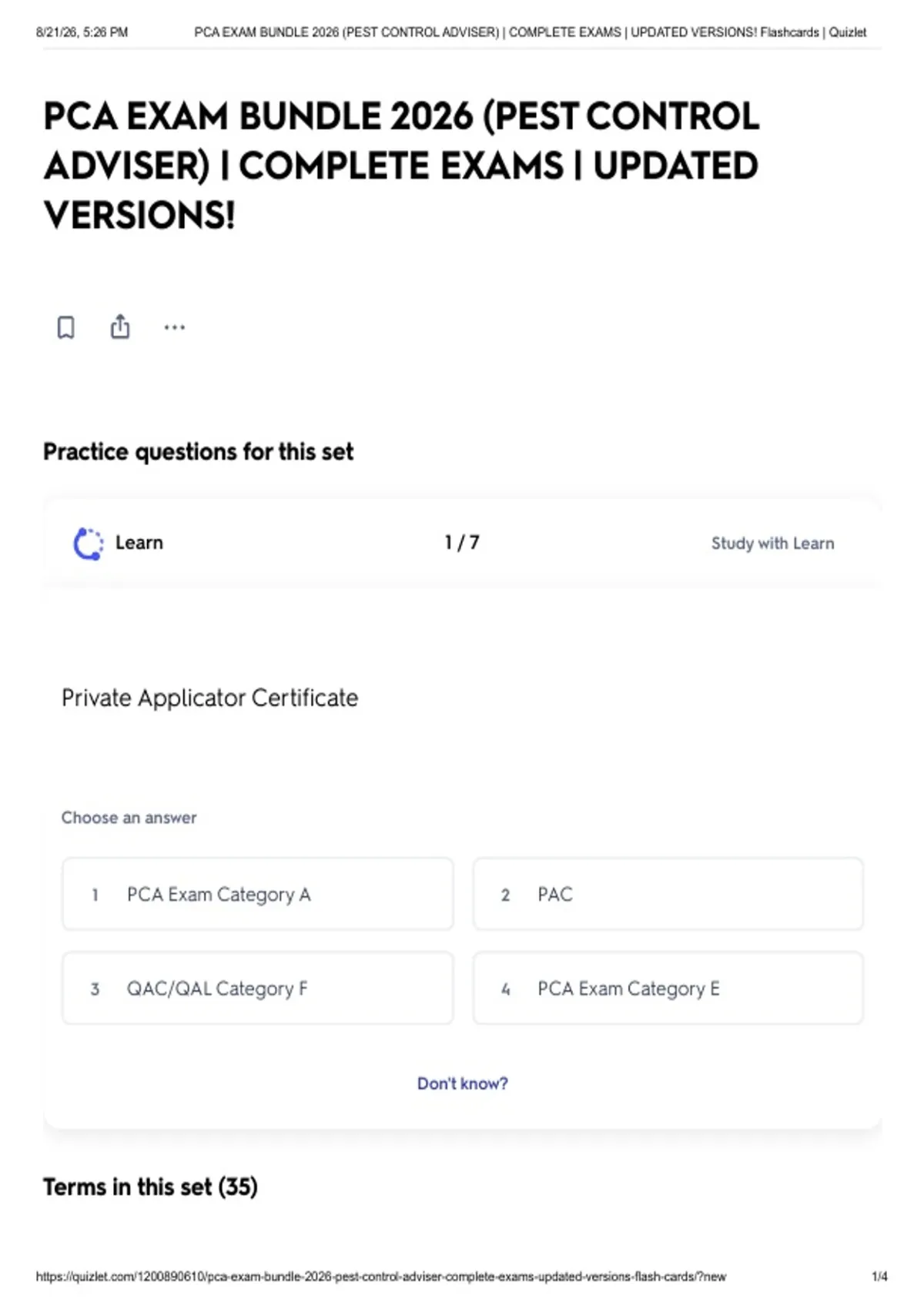Click number 2 badge beside PAC
This screenshot has width=924, height=1309.
point(506,895)
